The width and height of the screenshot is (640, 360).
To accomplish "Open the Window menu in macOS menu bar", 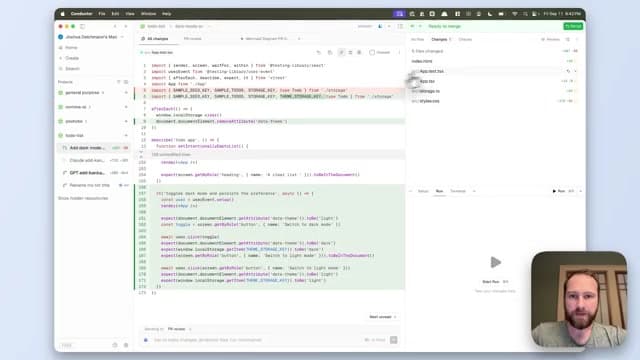I will tap(148, 14).
